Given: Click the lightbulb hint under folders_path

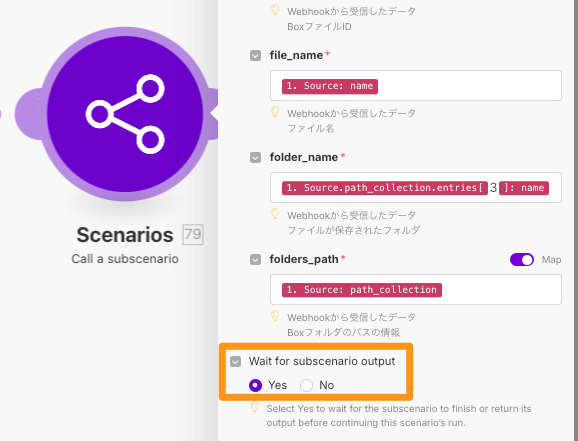Looking at the screenshot, I should coord(275,316).
